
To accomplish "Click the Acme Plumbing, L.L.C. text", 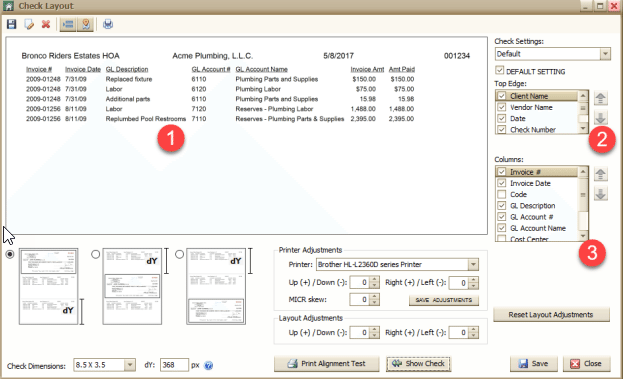I will point(213,56).
